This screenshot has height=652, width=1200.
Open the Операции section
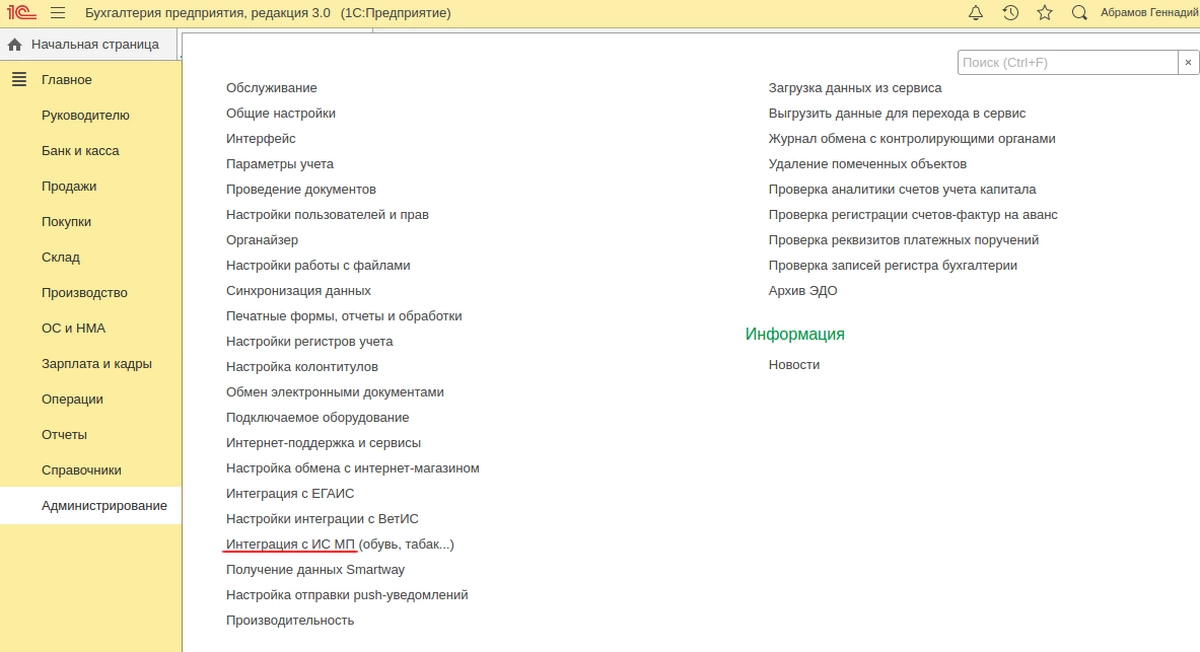click(x=72, y=399)
